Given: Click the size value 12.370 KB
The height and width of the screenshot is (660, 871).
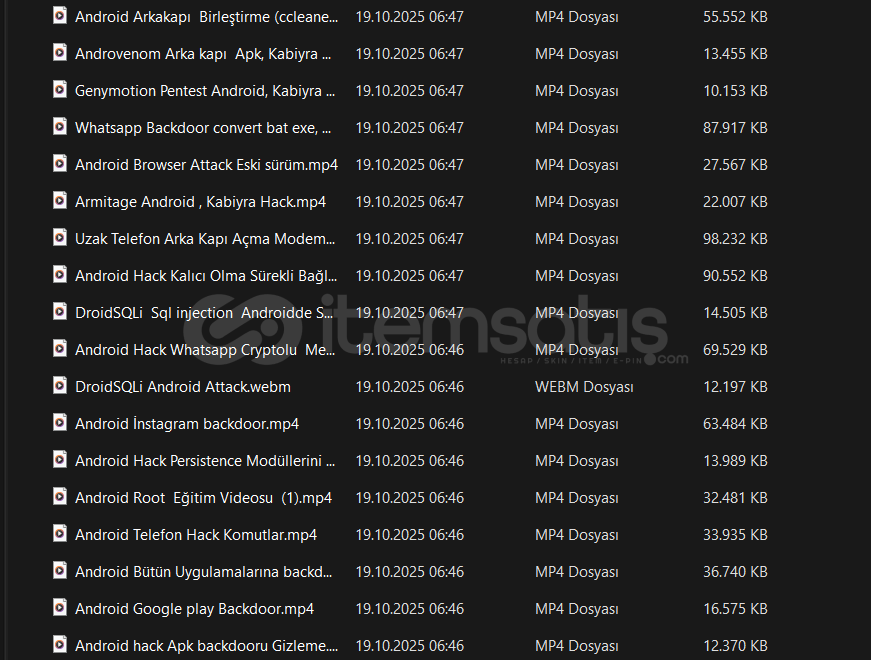Looking at the screenshot, I should pyautogui.click(x=735, y=646).
